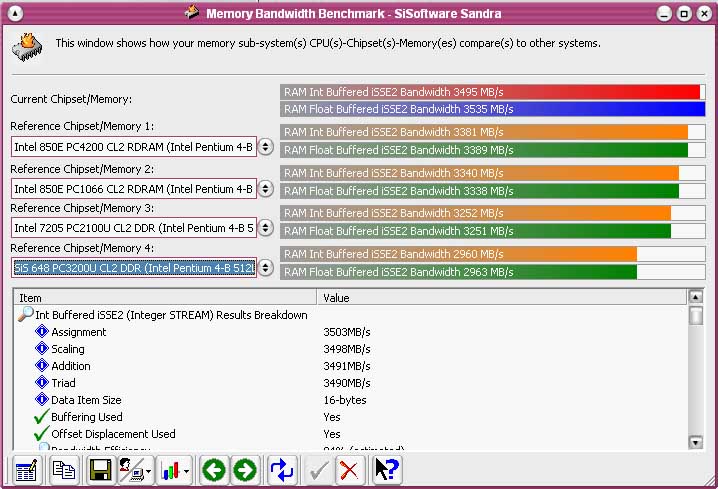The height and width of the screenshot is (489, 718).
Task: Open the bar chart toolbar icon
Action: click(x=170, y=470)
